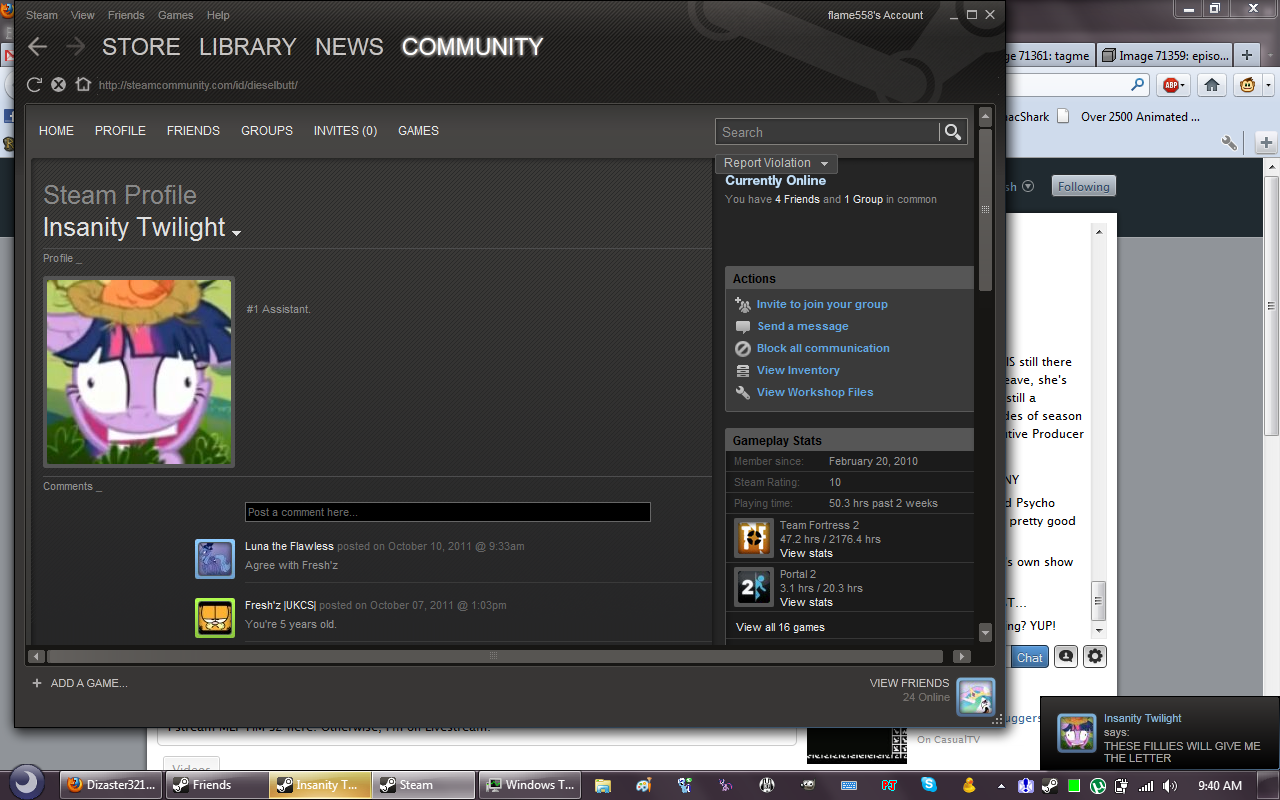Click the plus icon for Add a Game
This screenshot has width=1280, height=800.
point(37,683)
